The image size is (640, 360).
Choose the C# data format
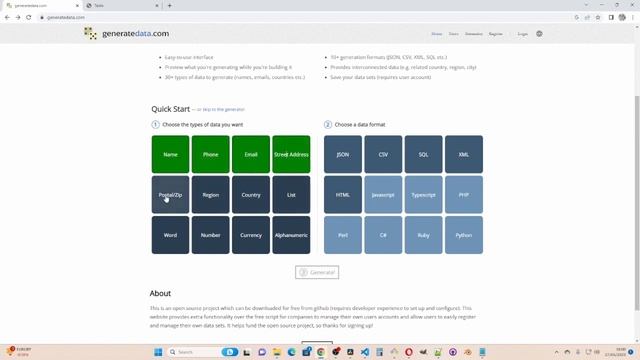coord(383,235)
